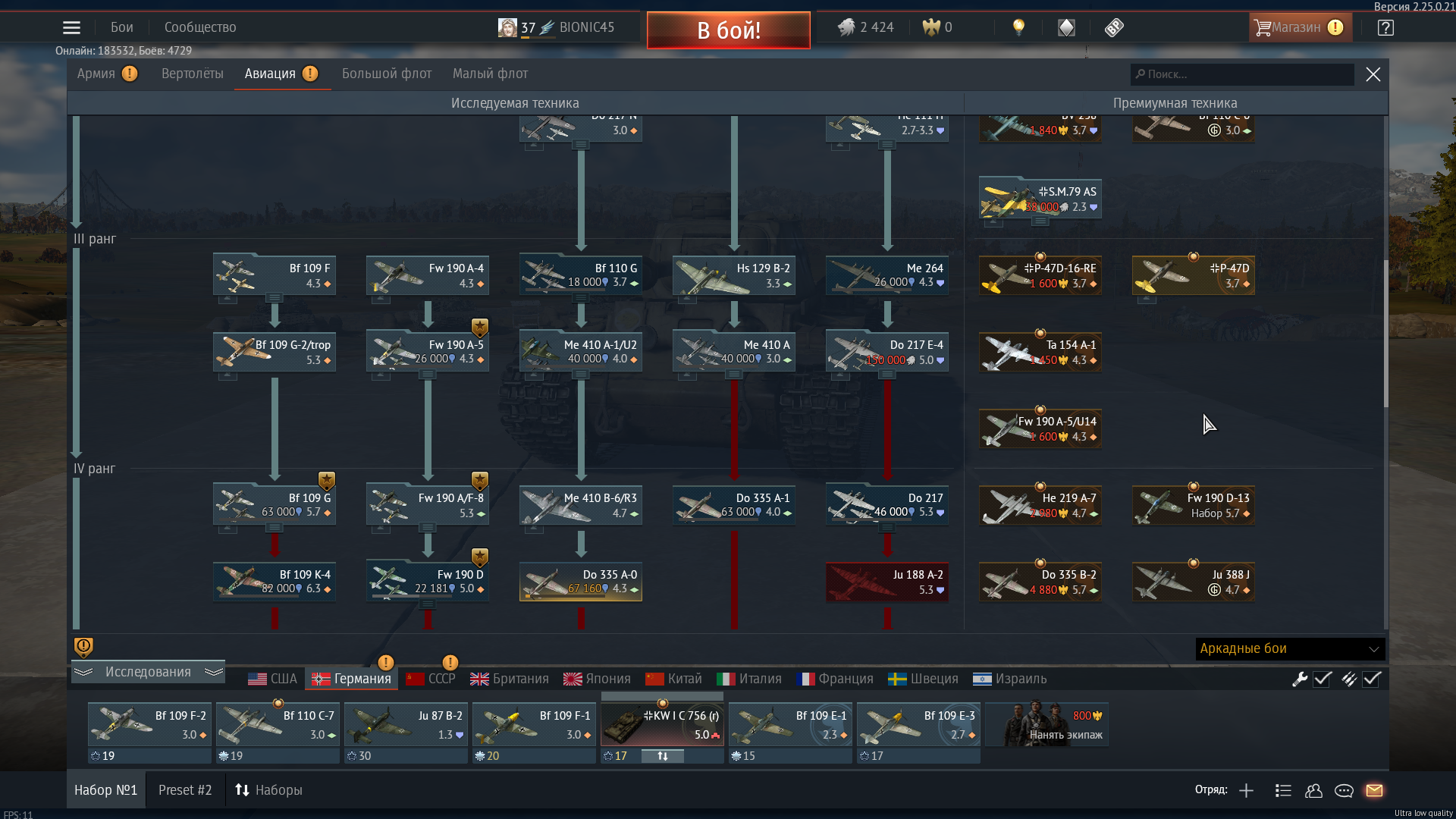
Task: Open the squadron vehicles badge icon
Action: click(83, 647)
